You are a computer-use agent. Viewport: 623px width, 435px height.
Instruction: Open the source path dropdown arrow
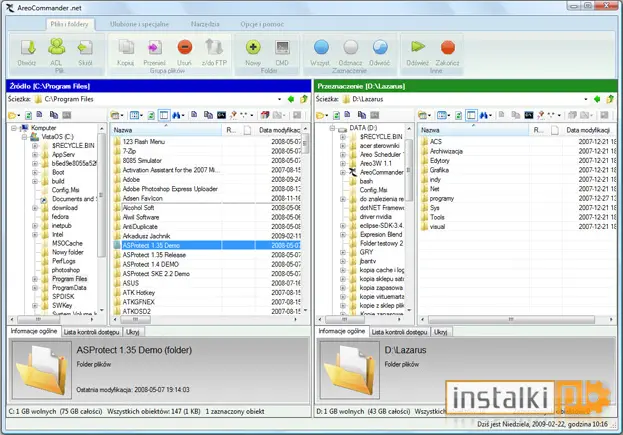[x=279, y=99]
